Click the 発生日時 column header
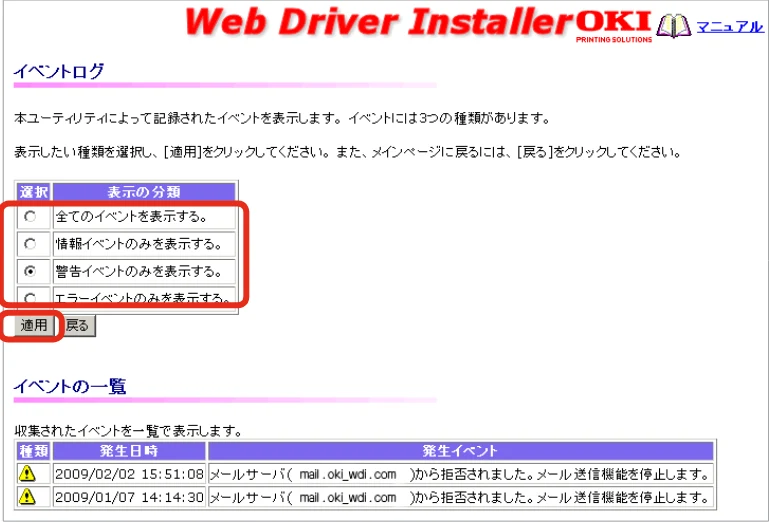The width and height of the screenshot is (769, 522). [129, 451]
